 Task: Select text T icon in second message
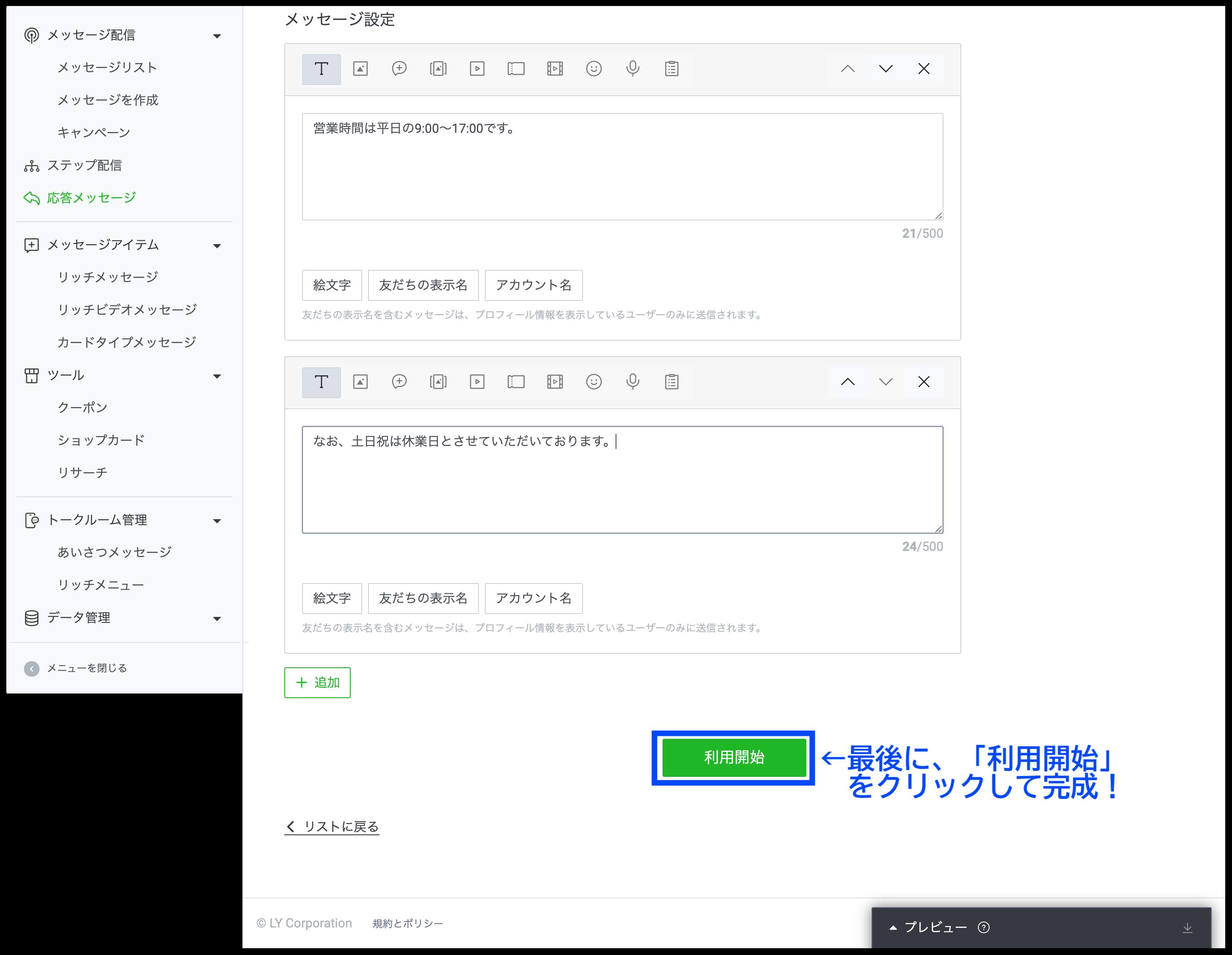click(x=321, y=382)
